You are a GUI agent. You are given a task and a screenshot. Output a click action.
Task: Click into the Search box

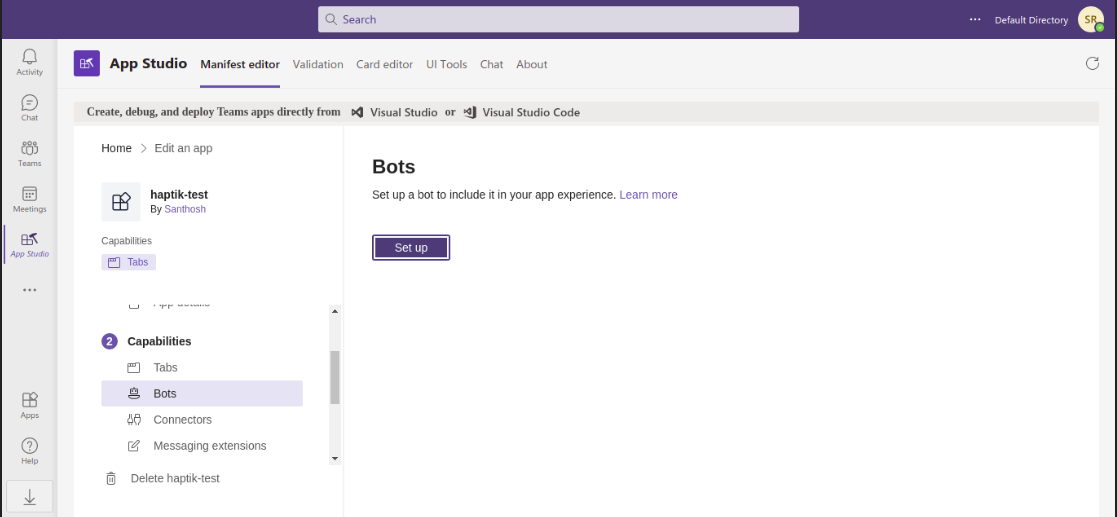click(558, 19)
